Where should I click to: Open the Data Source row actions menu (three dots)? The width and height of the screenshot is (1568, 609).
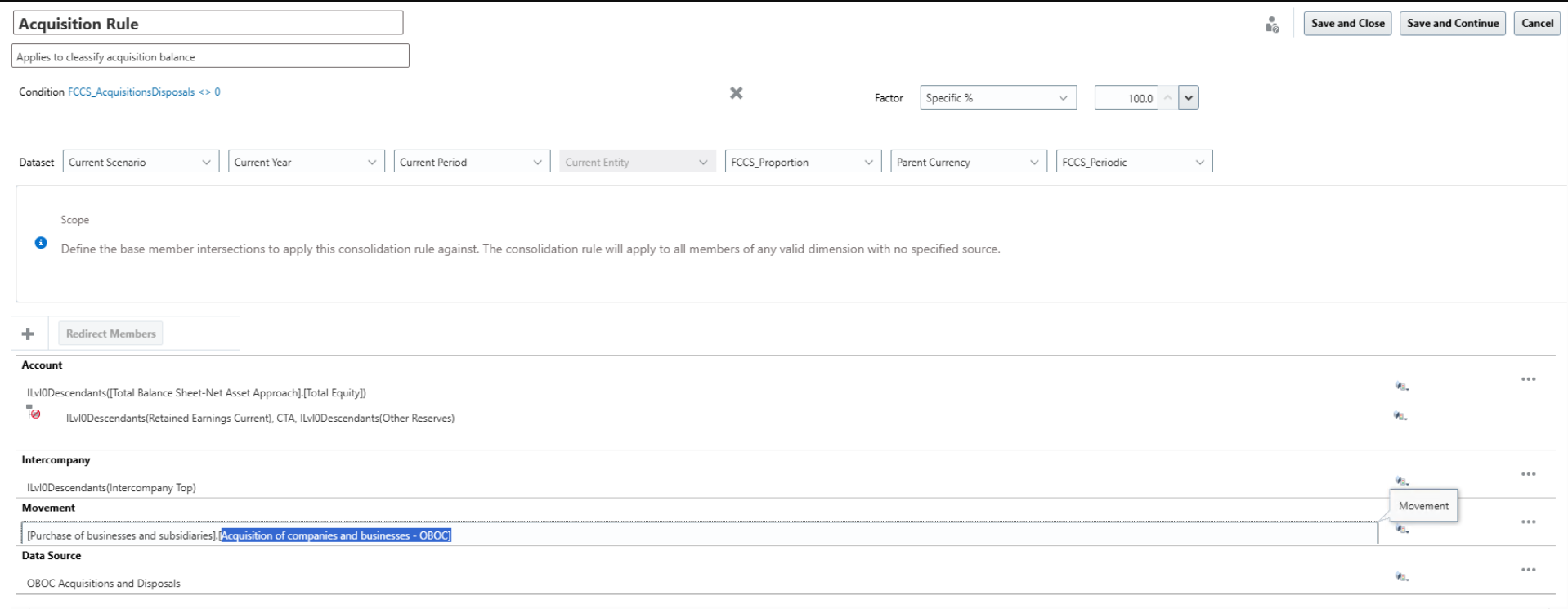click(x=1528, y=570)
